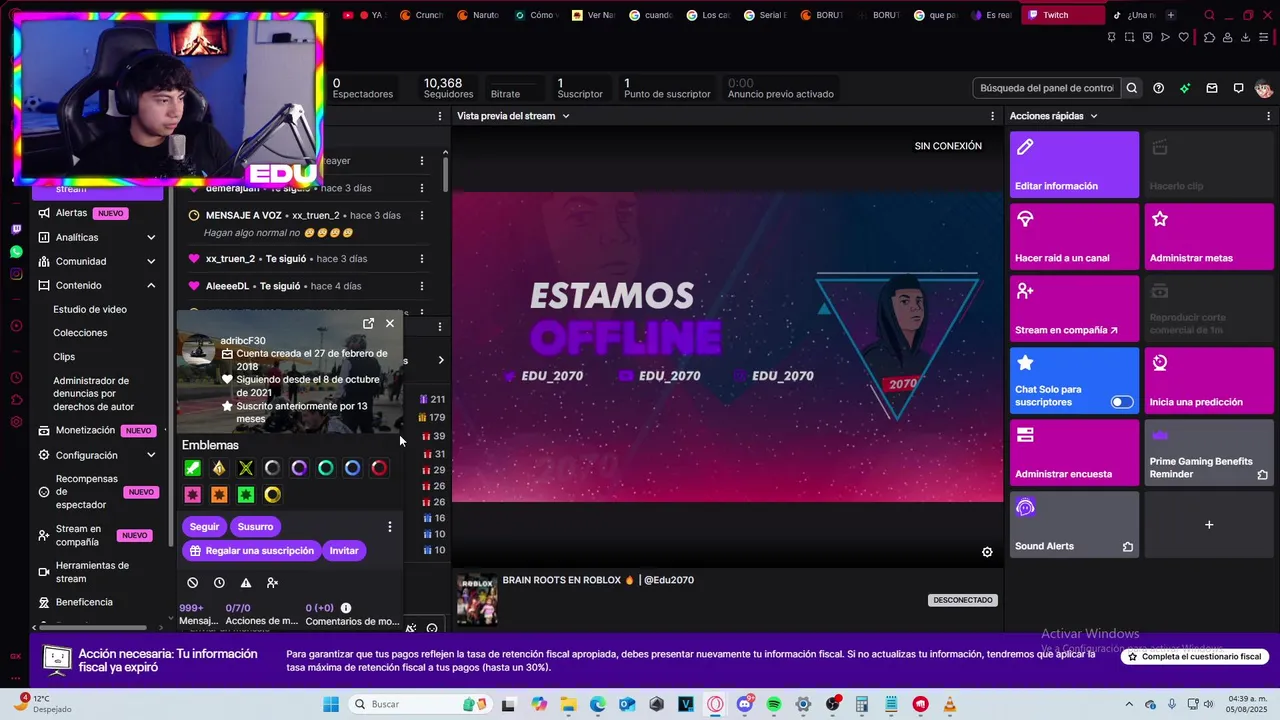This screenshot has height=720, width=1280.
Task: Open the Administrar metas action
Action: (1209, 237)
